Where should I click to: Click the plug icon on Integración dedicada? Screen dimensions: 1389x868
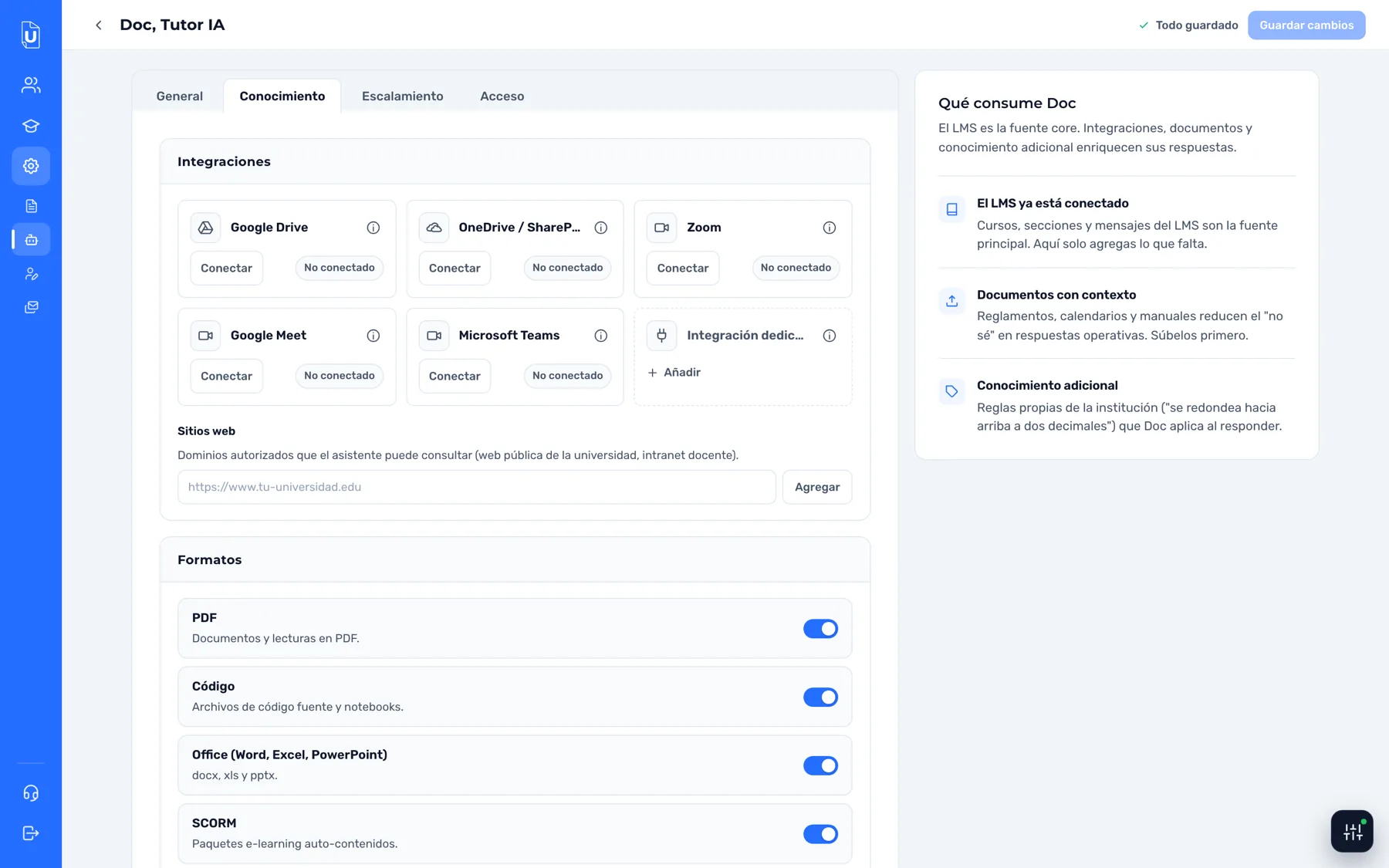point(662,336)
